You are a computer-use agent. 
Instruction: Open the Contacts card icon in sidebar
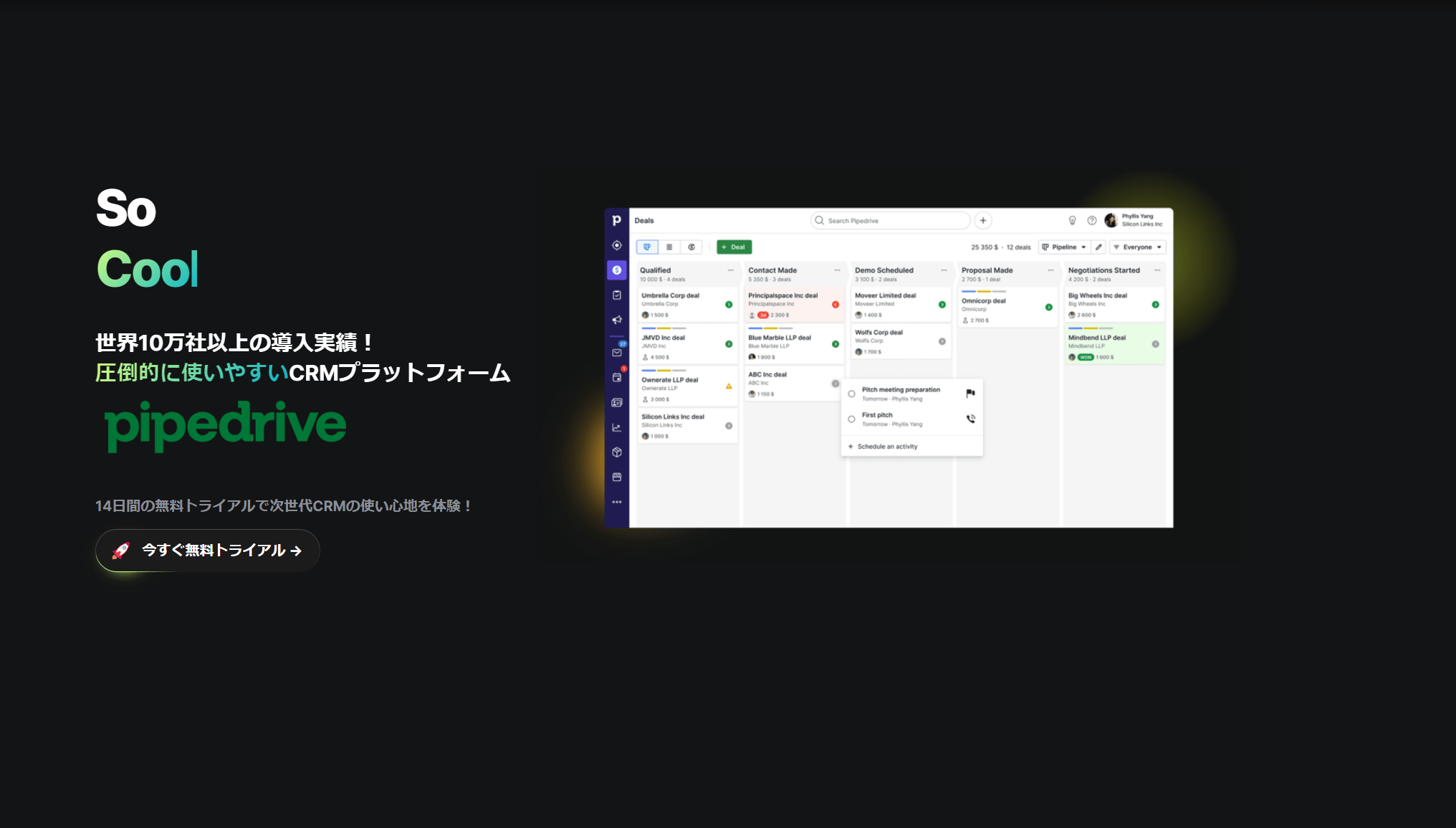pyautogui.click(x=616, y=402)
